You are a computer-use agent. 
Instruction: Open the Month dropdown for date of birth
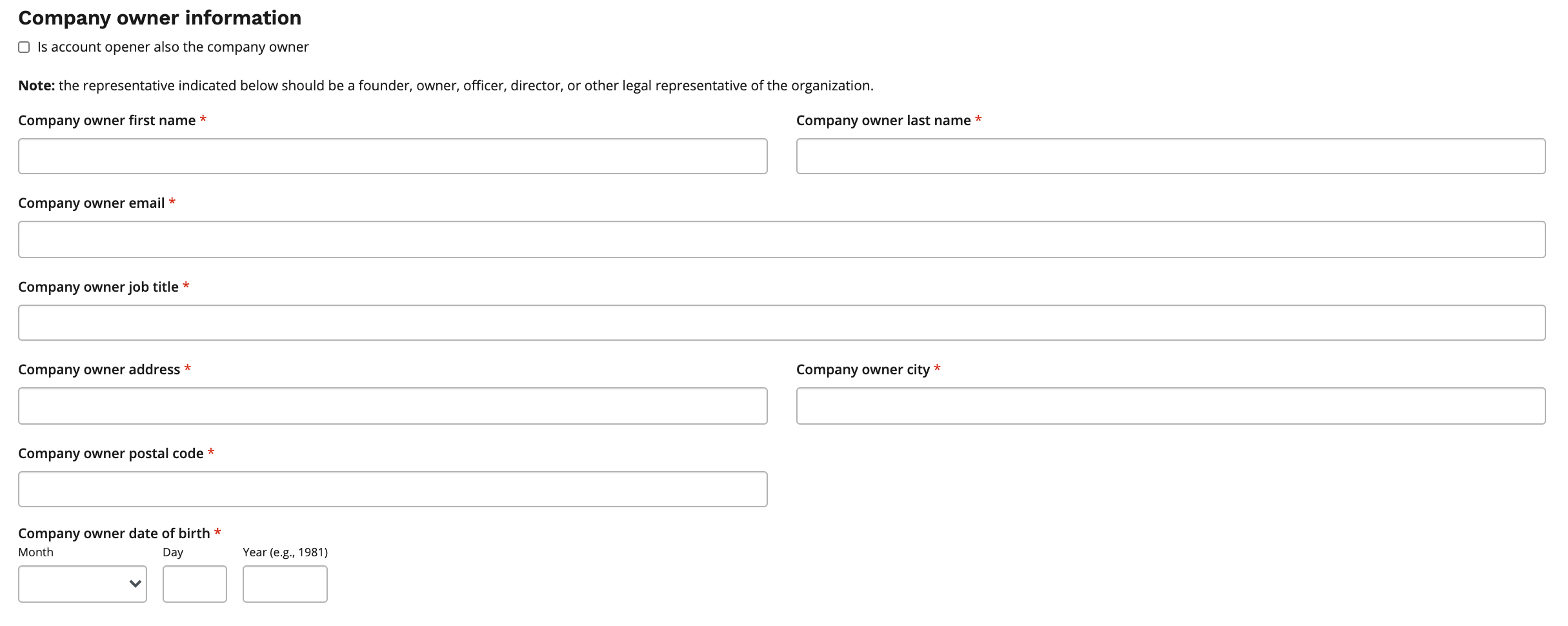[x=74, y=584]
